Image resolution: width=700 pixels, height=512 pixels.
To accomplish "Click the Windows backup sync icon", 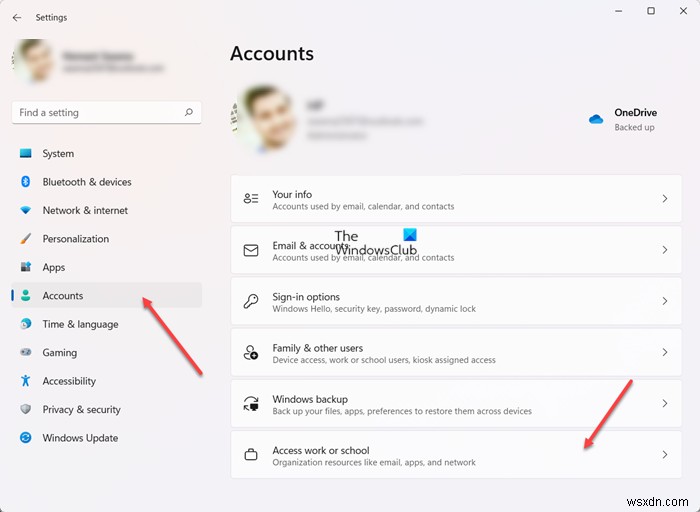I will point(251,404).
